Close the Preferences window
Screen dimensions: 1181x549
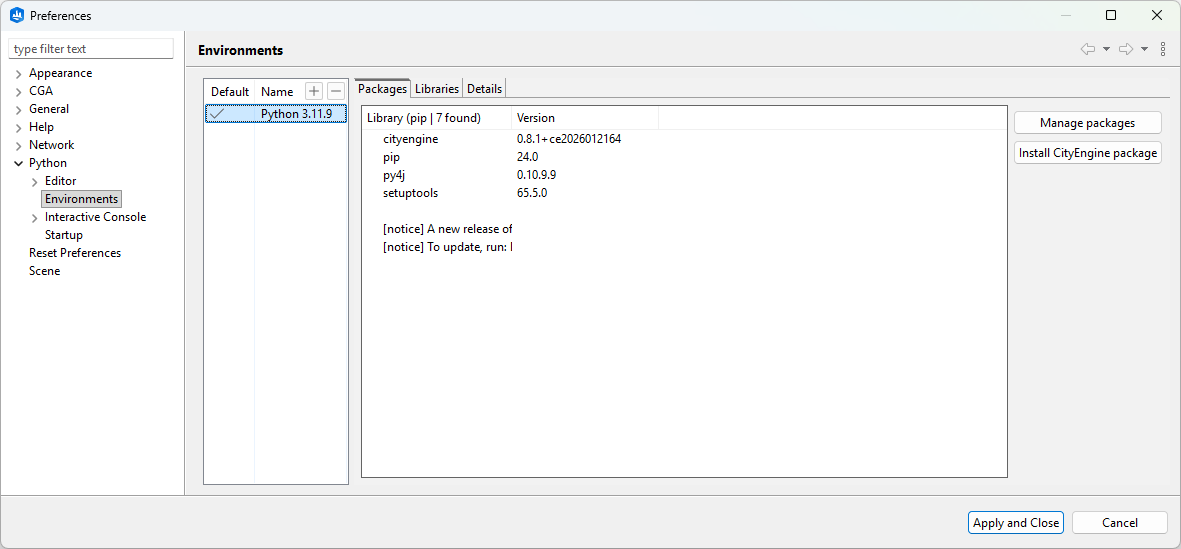(x=1156, y=15)
